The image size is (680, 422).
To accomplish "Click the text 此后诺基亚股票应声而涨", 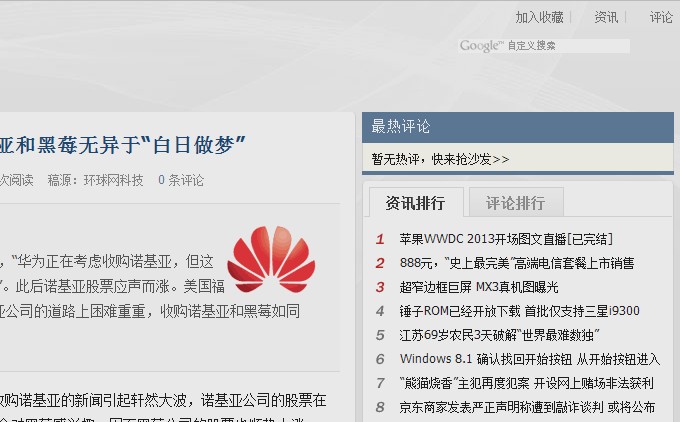I will (x=92, y=286).
